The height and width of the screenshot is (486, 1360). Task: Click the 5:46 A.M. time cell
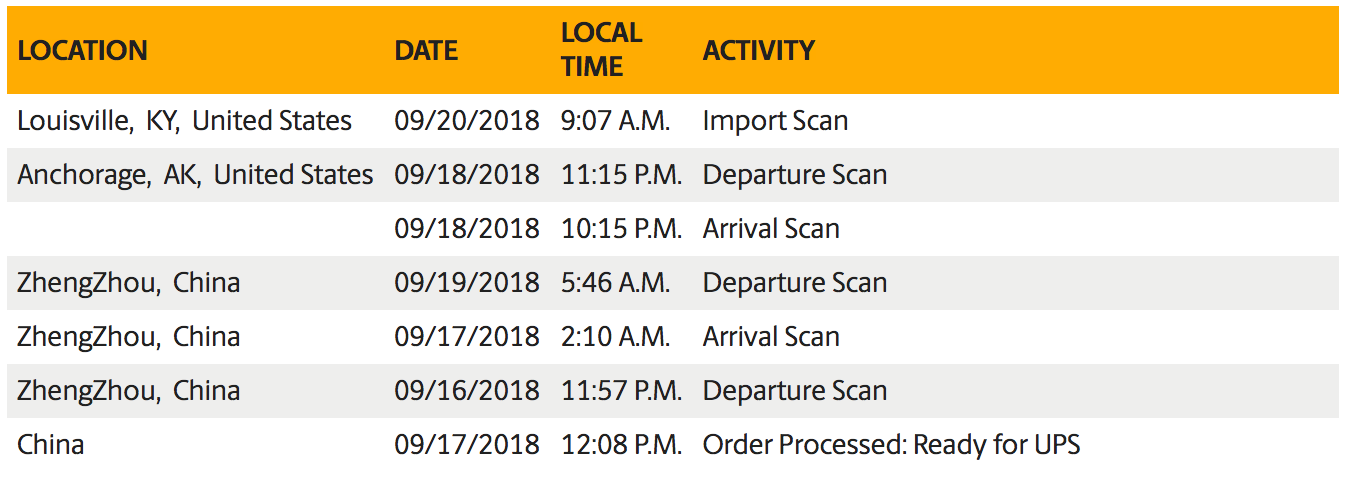click(x=615, y=283)
